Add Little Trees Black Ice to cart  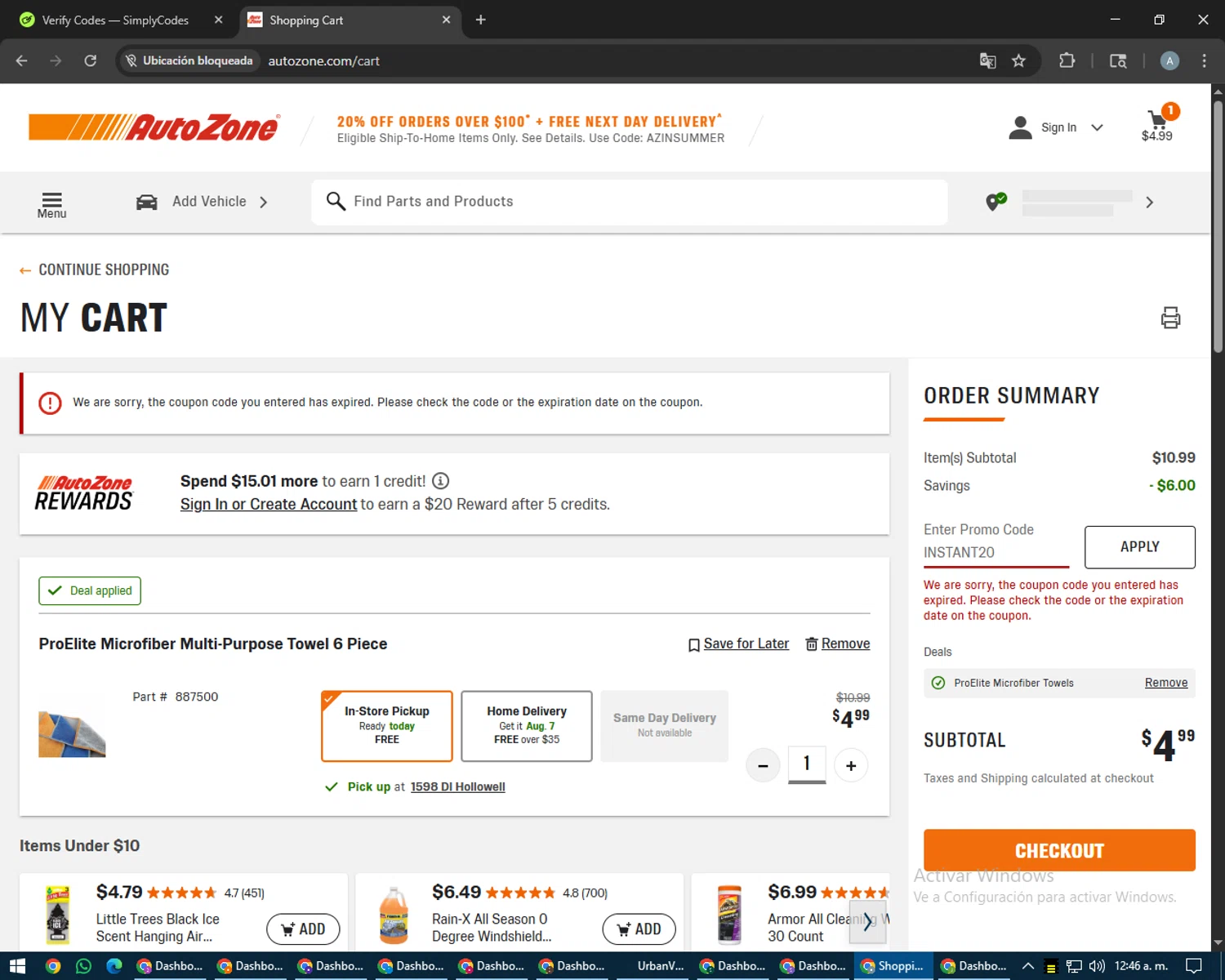coord(303,929)
